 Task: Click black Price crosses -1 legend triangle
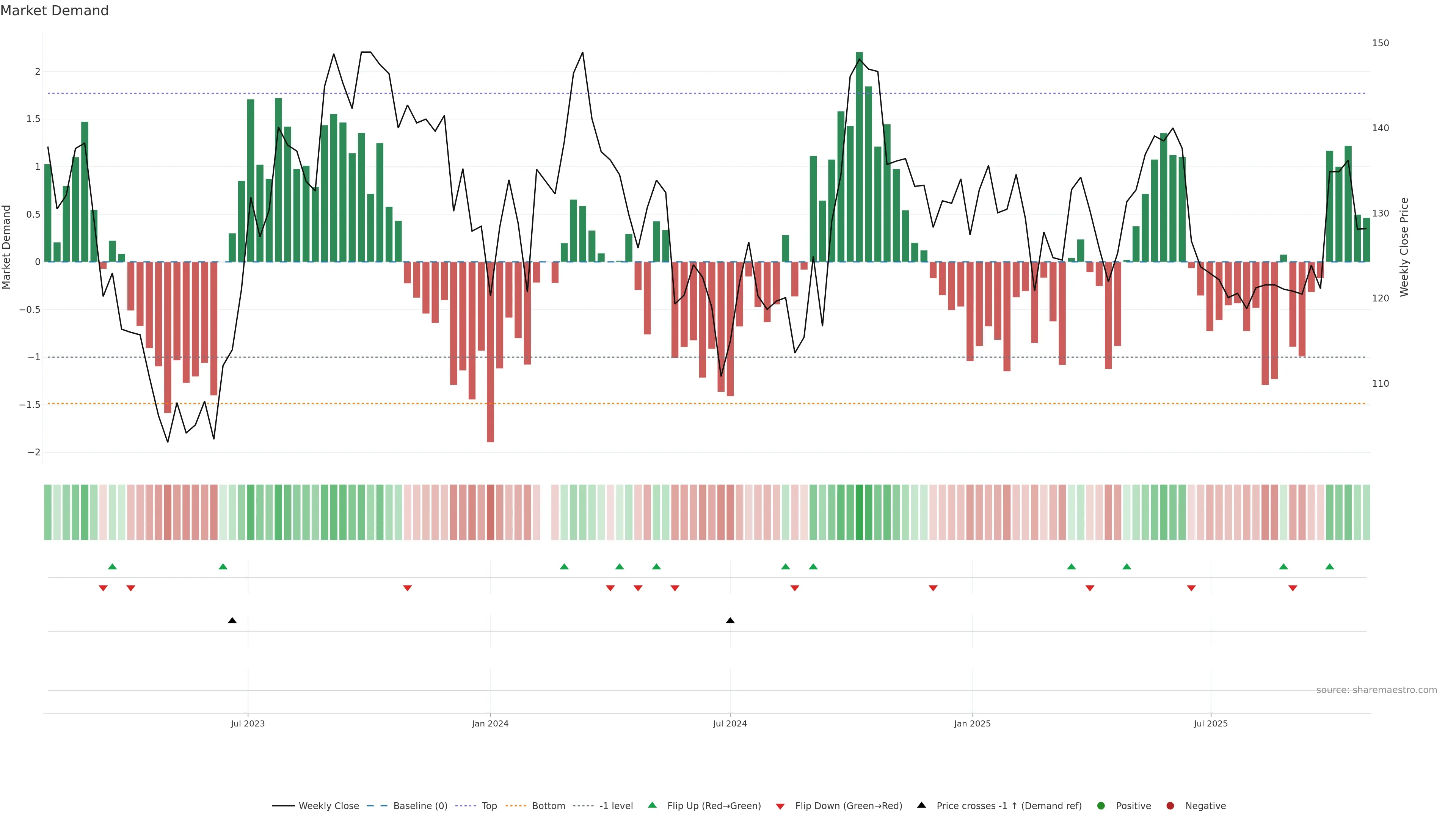click(x=921, y=805)
